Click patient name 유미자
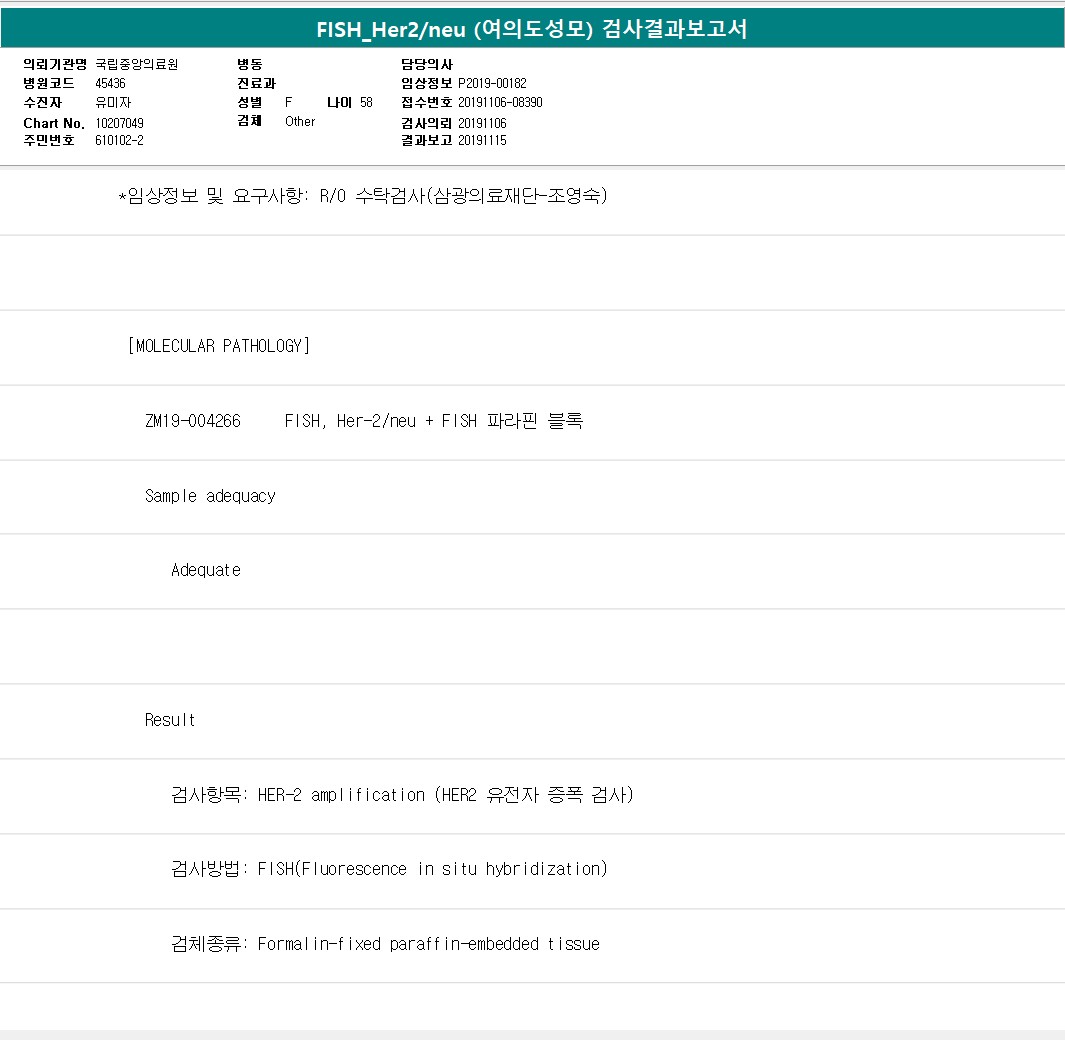Image resolution: width=1065 pixels, height=1040 pixels. pyautogui.click(x=113, y=103)
